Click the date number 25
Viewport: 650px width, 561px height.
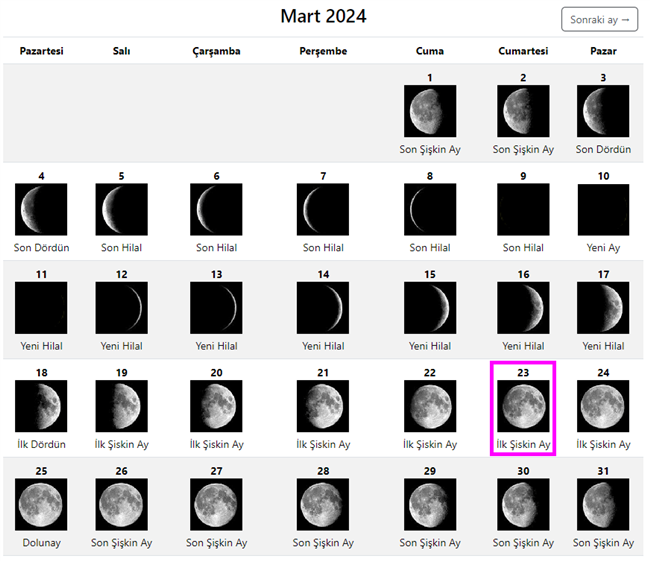[41, 471]
